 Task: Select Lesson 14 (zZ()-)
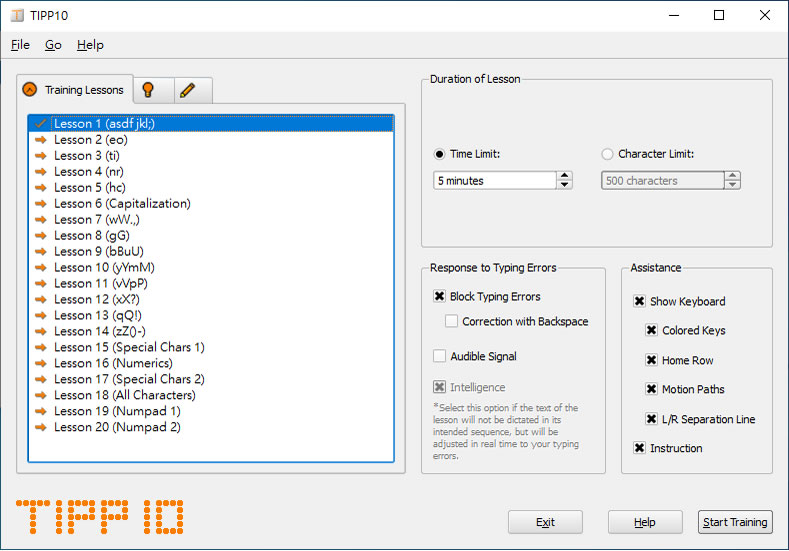pyautogui.click(x=211, y=332)
